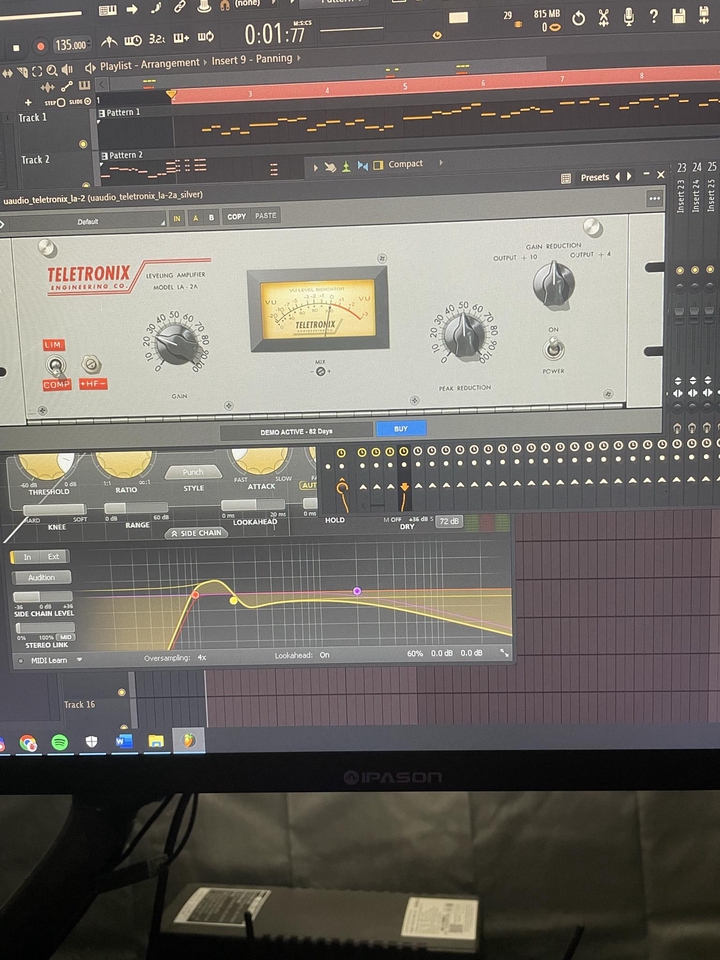This screenshot has height=960, width=720.
Task: Select Ext side chain source
Action: point(54,557)
